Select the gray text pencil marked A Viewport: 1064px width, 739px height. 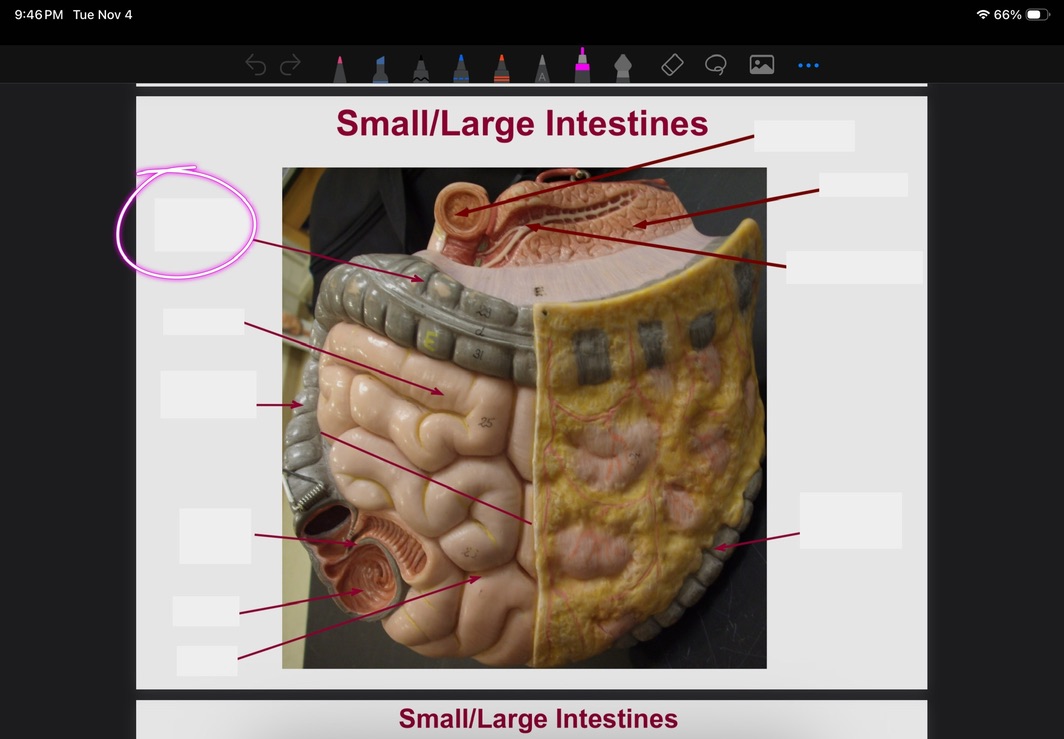[x=541, y=68]
